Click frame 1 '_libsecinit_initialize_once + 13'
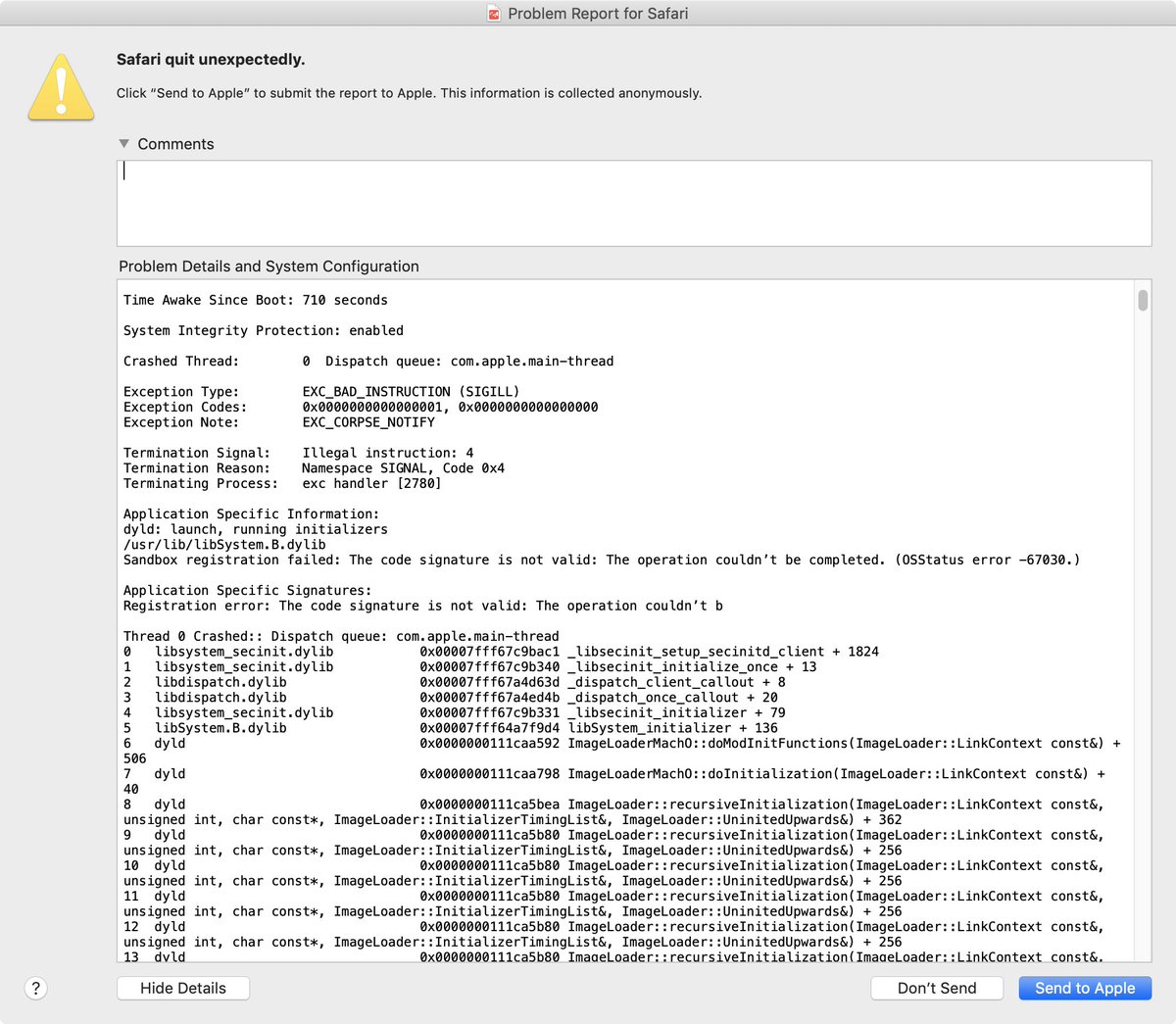1176x1024 pixels. tap(692, 666)
